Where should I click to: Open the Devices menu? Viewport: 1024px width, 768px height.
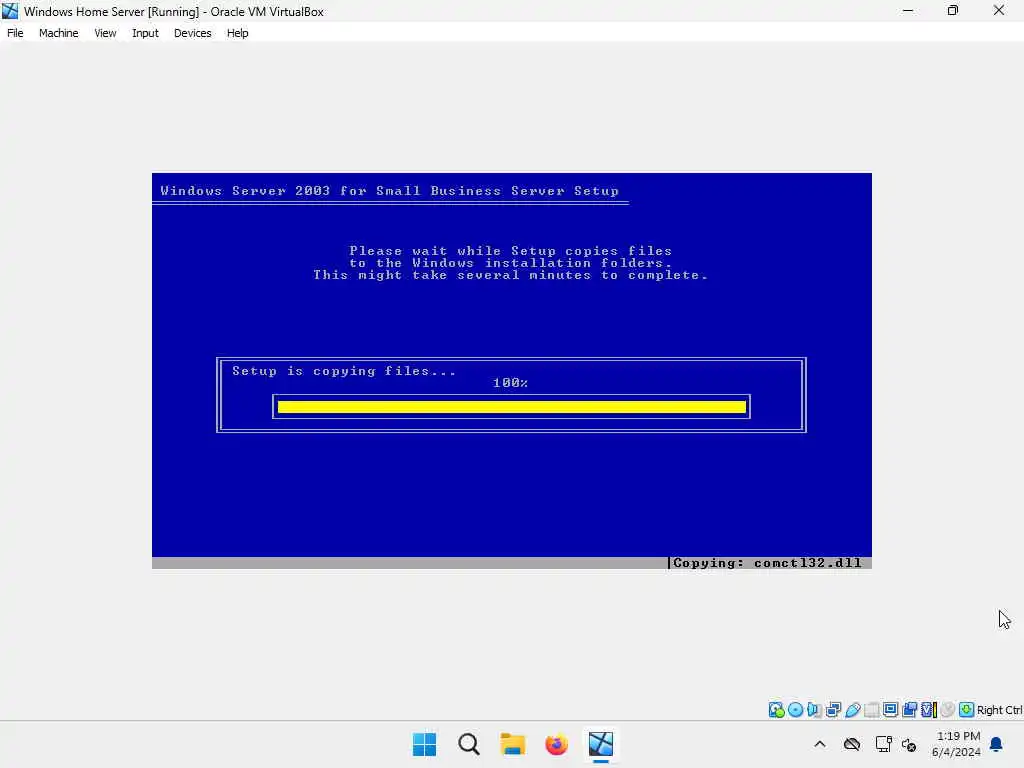(x=192, y=33)
